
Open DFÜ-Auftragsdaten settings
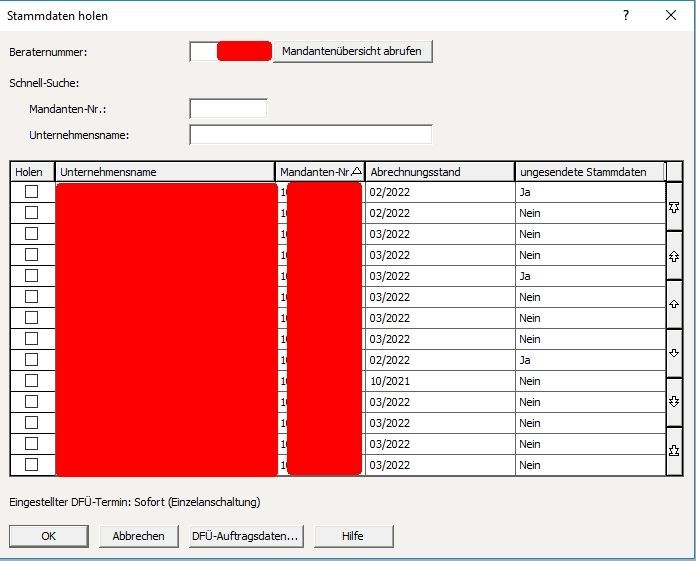(x=246, y=536)
